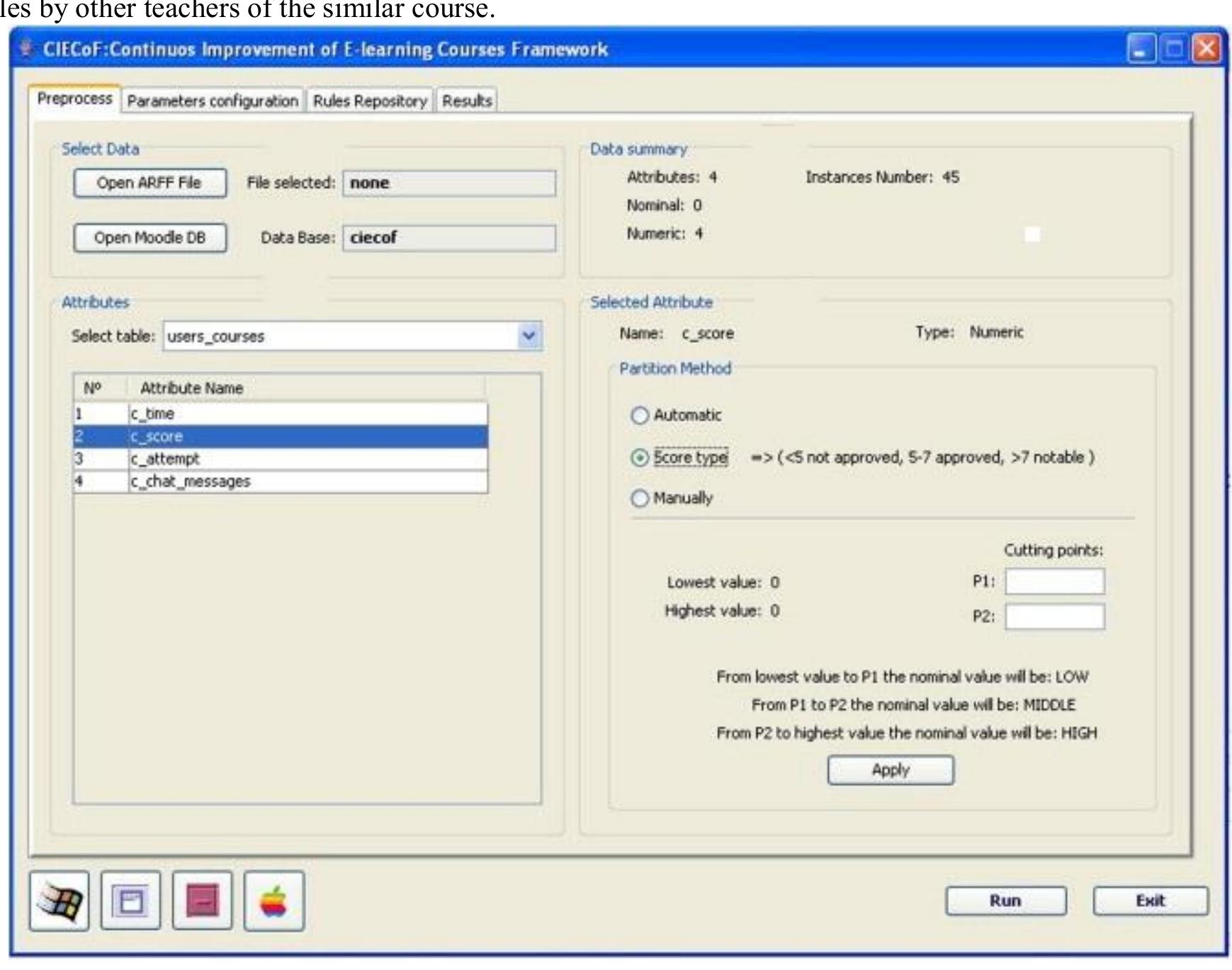1232x970 pixels.
Task: Enable the Manually partition option
Action: 640,499
